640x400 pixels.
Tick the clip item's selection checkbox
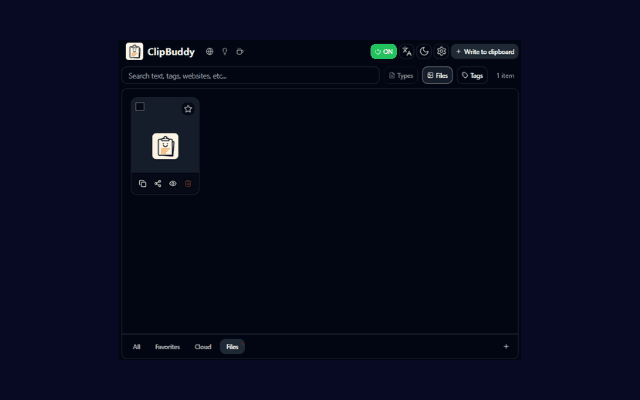(x=140, y=107)
